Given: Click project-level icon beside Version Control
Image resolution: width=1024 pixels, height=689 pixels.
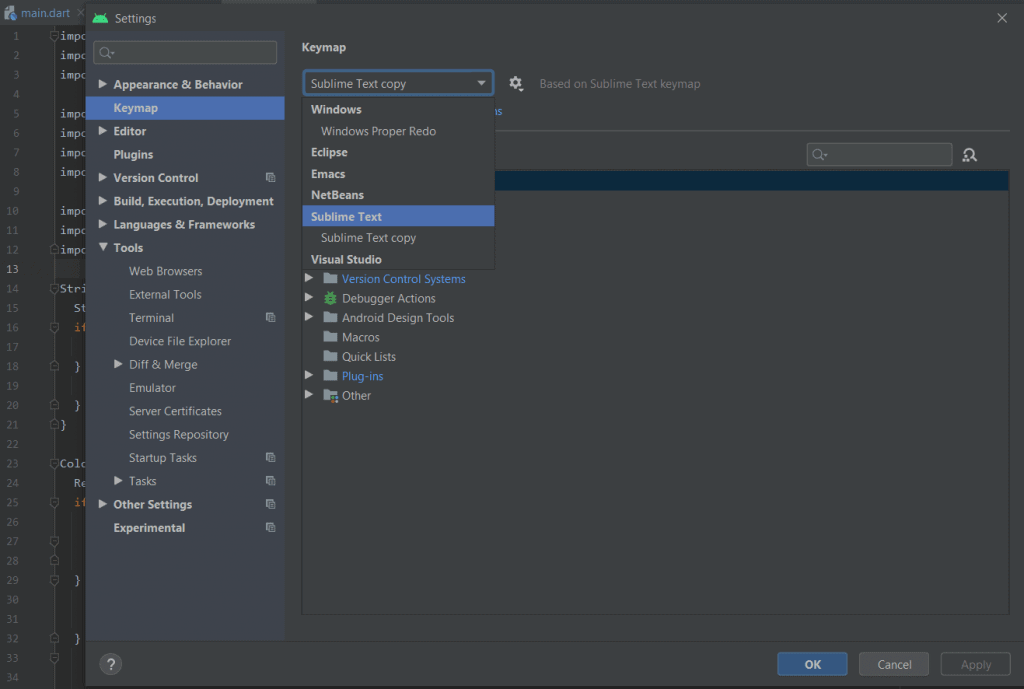Looking at the screenshot, I should coord(270,178).
